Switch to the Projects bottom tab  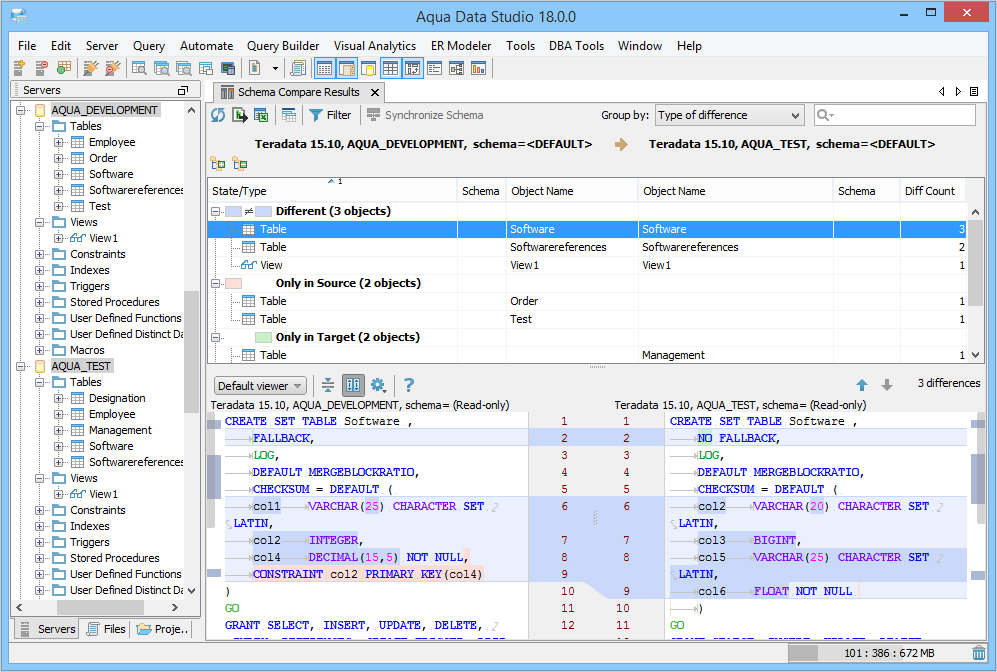point(163,629)
